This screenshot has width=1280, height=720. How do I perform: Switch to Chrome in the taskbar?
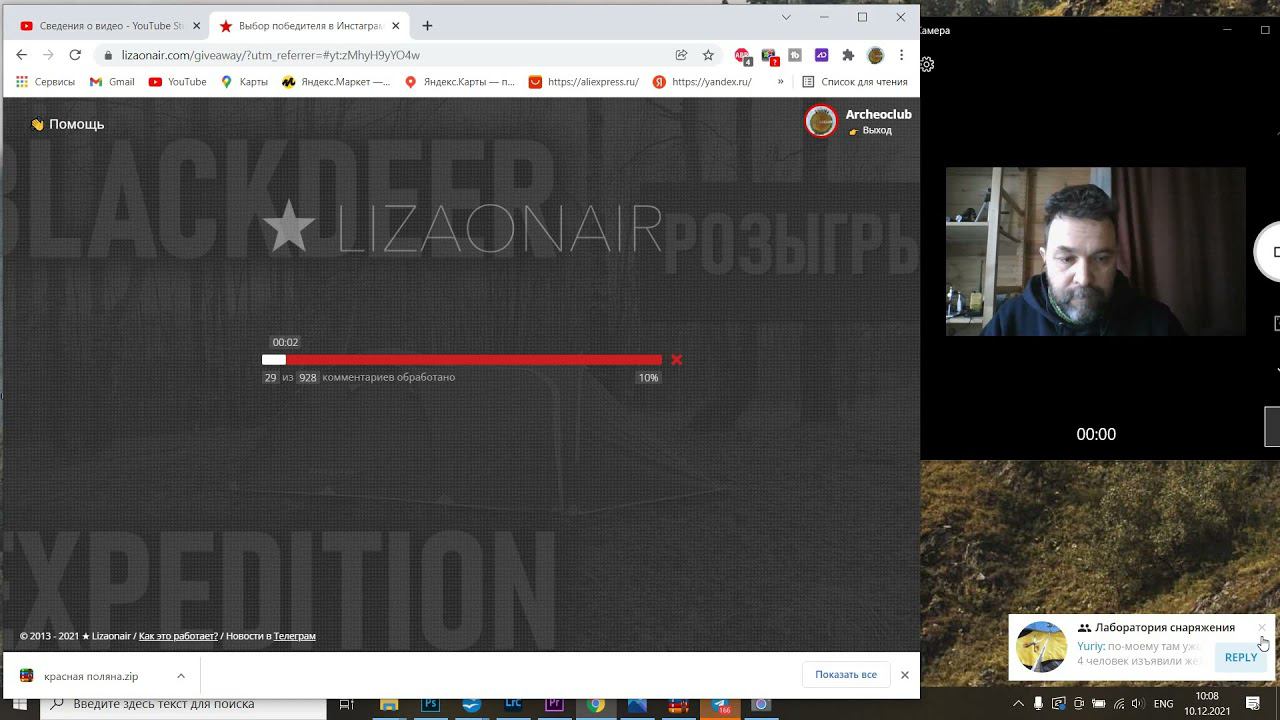point(596,704)
